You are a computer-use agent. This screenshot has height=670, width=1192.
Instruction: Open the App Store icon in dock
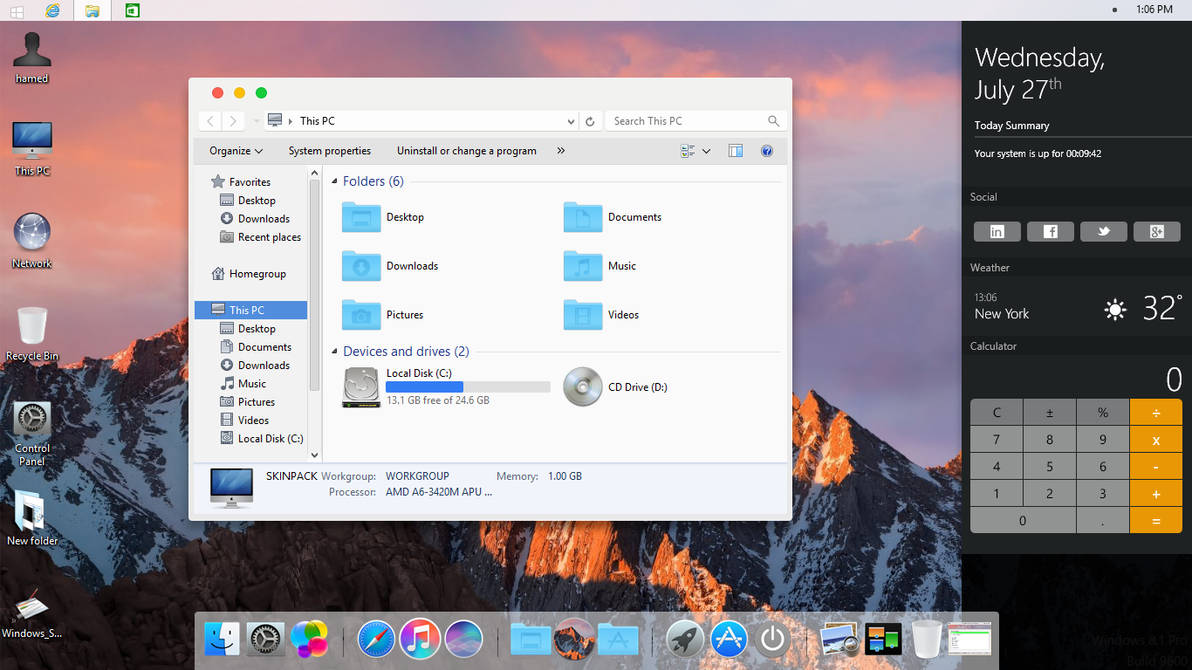click(x=729, y=639)
